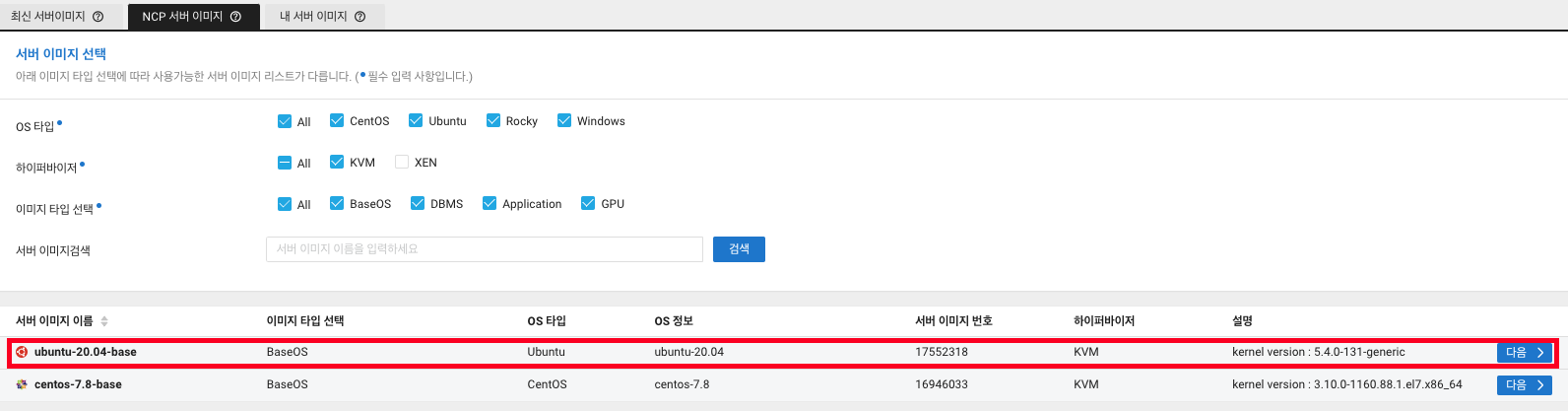Enable the XEN hypervisor checkbox
The image size is (1568, 411).
click(402, 162)
